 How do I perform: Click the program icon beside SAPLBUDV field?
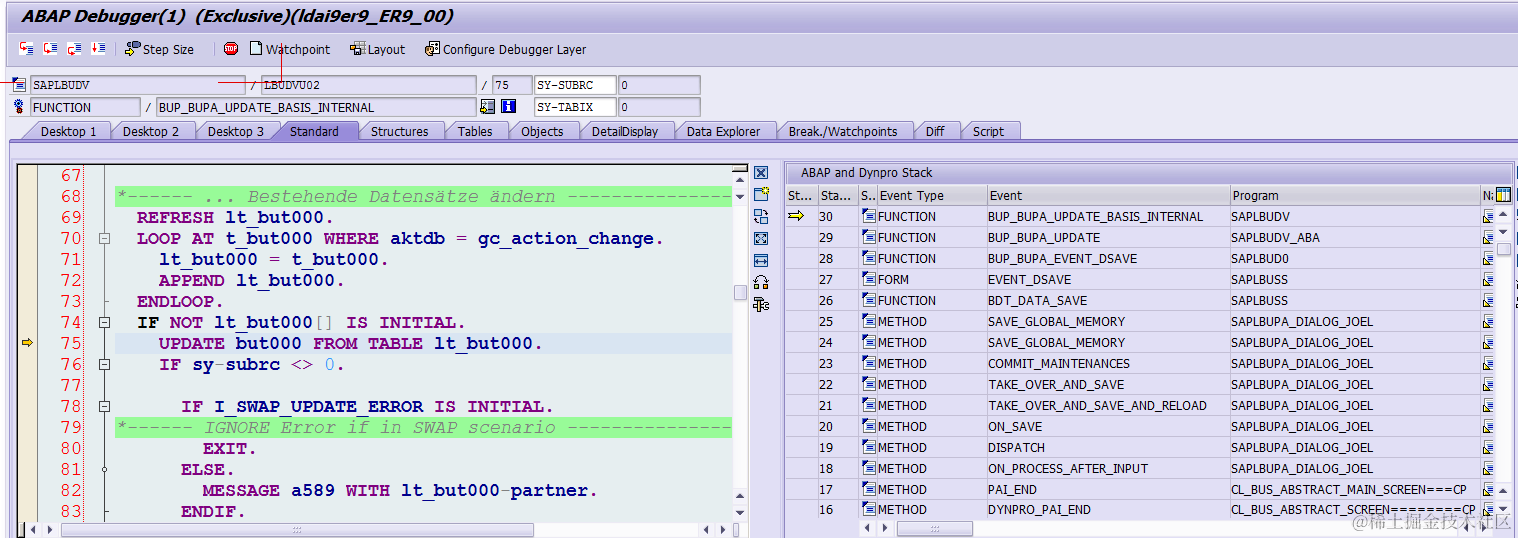(19, 86)
